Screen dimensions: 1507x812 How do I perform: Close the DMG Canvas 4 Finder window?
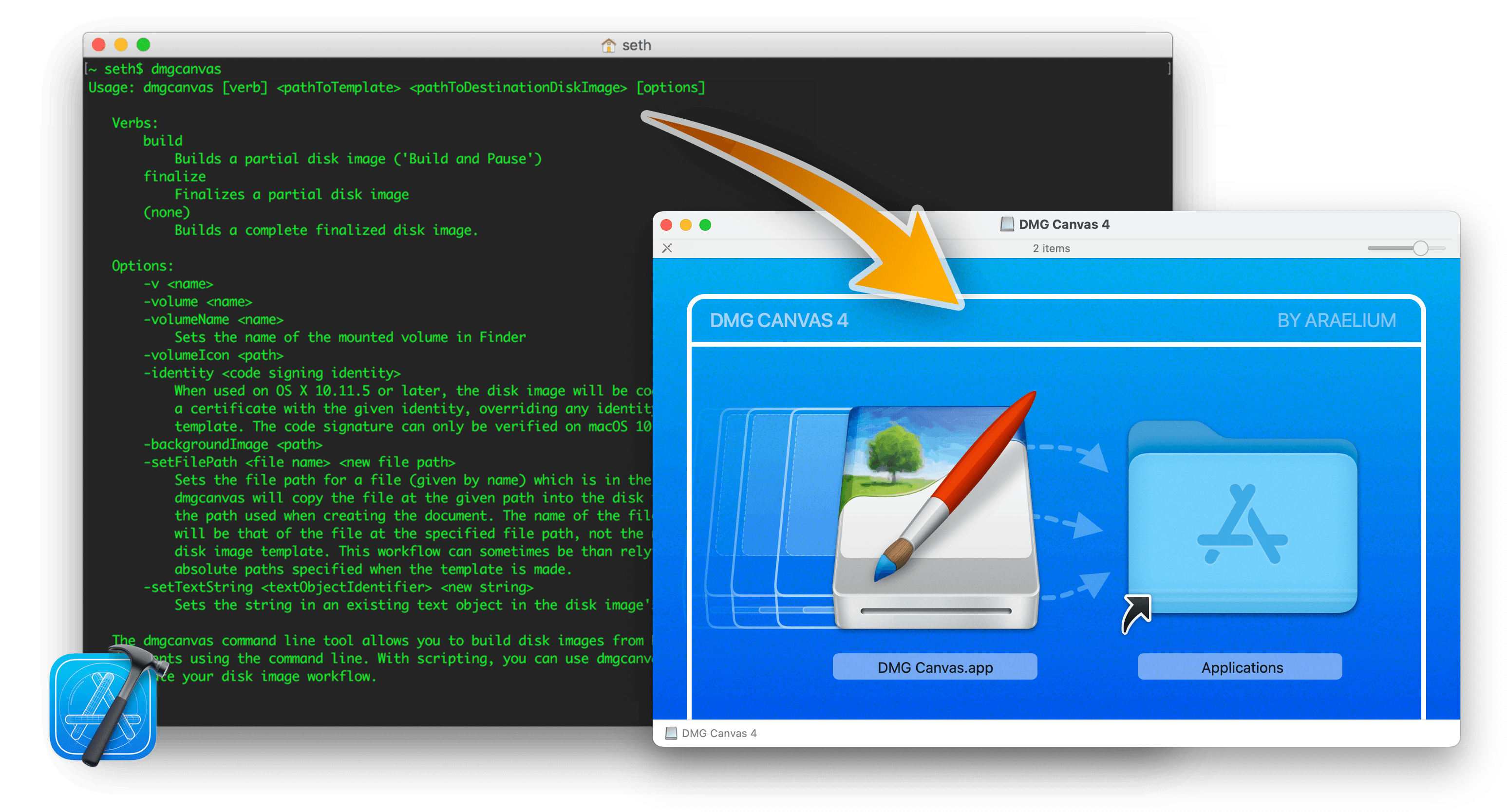point(666,225)
